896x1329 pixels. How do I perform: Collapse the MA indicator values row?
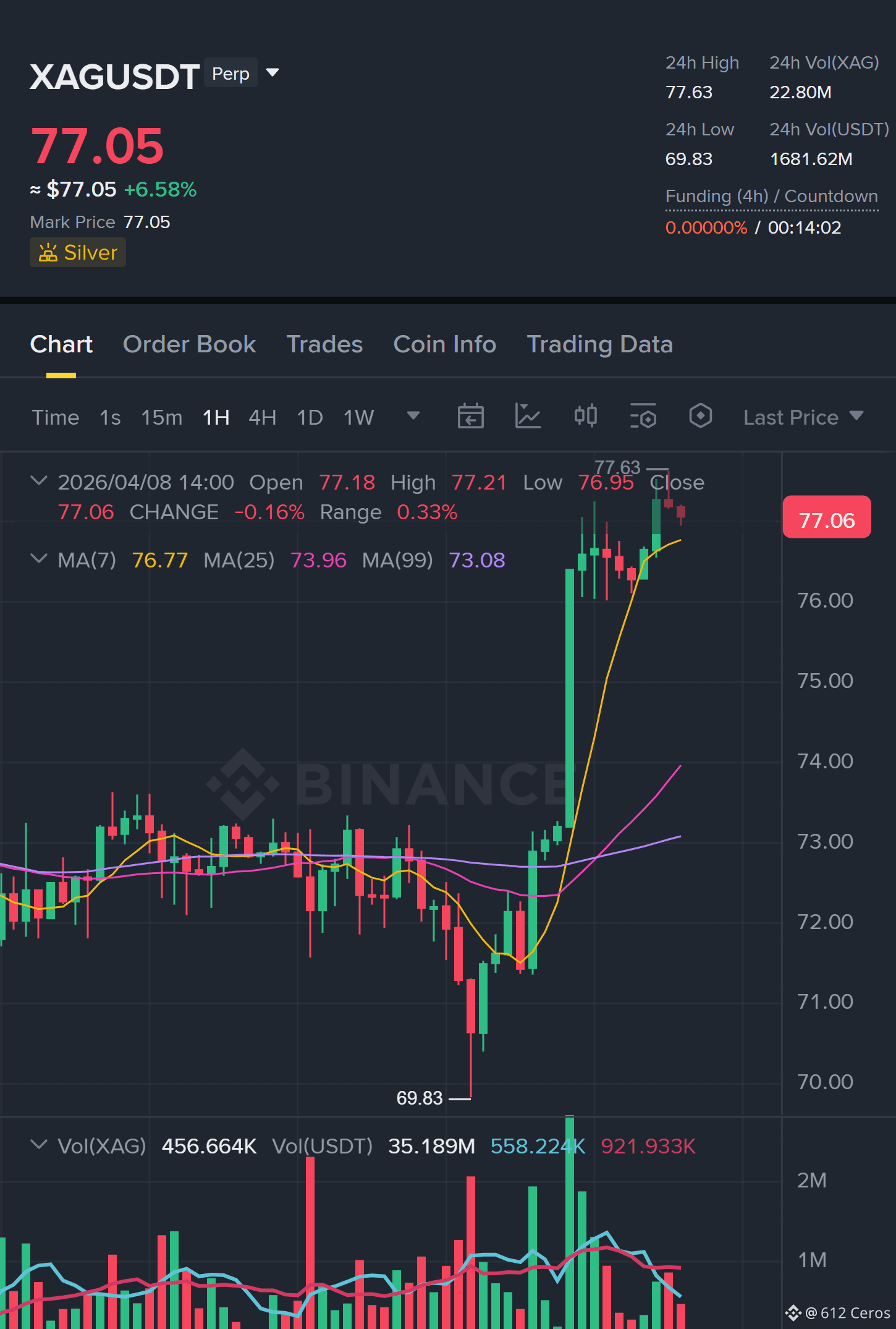click(38, 559)
